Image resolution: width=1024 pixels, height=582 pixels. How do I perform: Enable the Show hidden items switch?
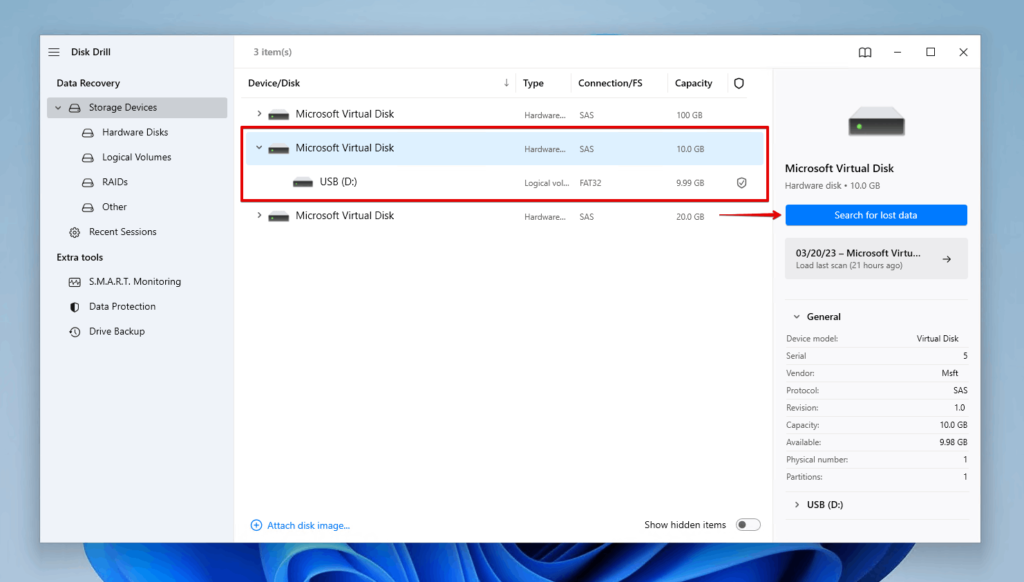tap(747, 524)
